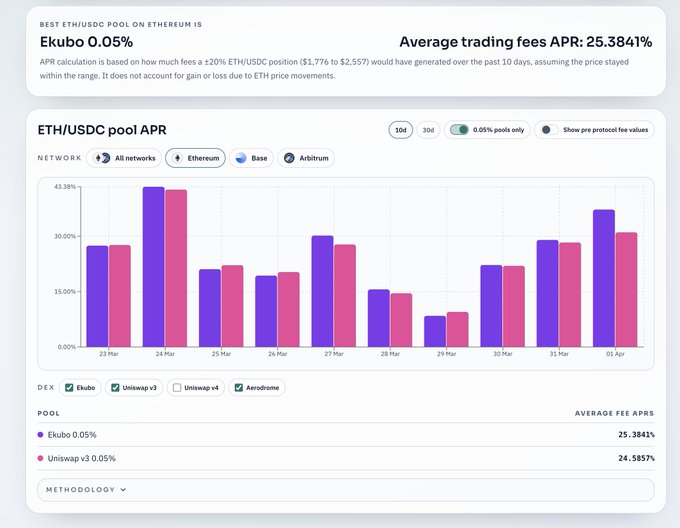Click the pink Uniswap v3 0.05% legend dot
Viewport: 680px width, 528px height.
(40, 458)
